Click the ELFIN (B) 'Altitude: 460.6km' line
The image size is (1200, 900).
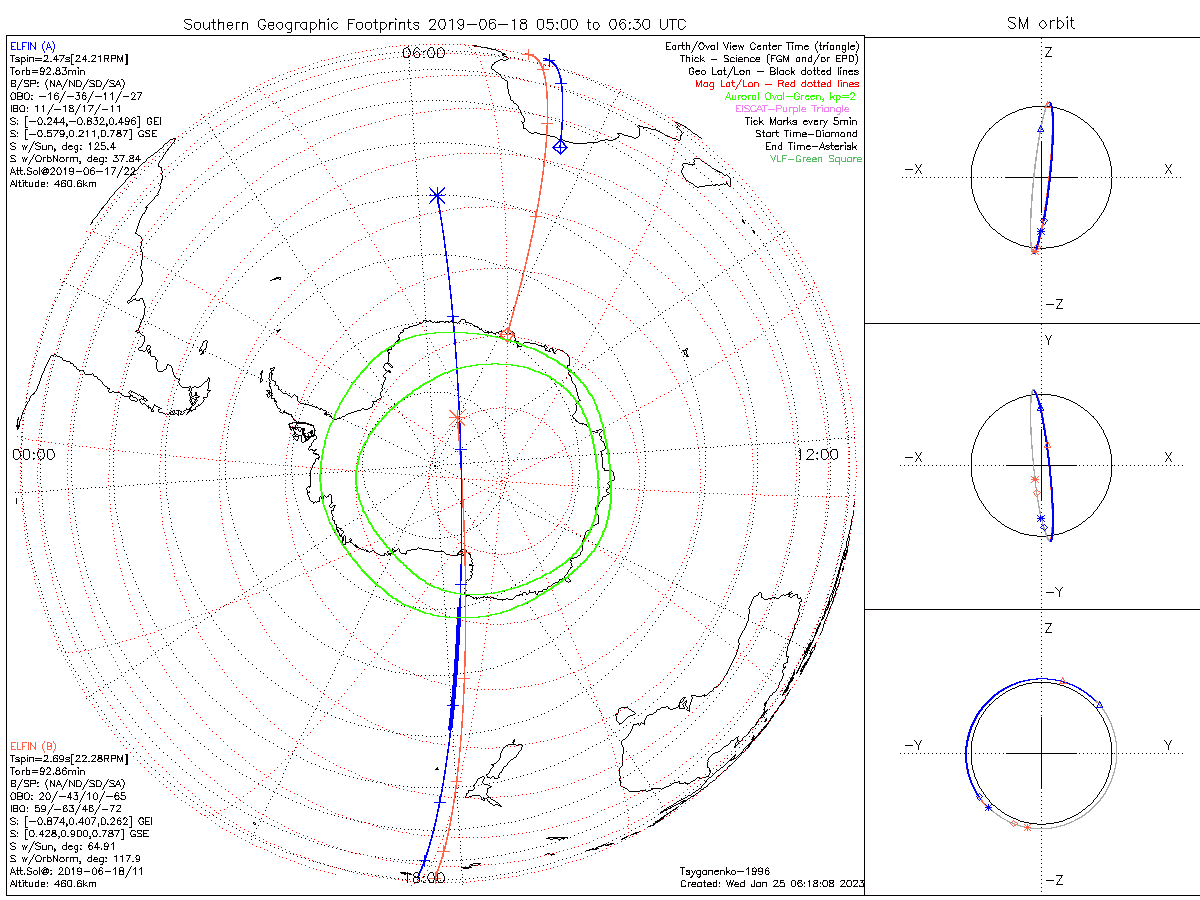click(x=53, y=884)
